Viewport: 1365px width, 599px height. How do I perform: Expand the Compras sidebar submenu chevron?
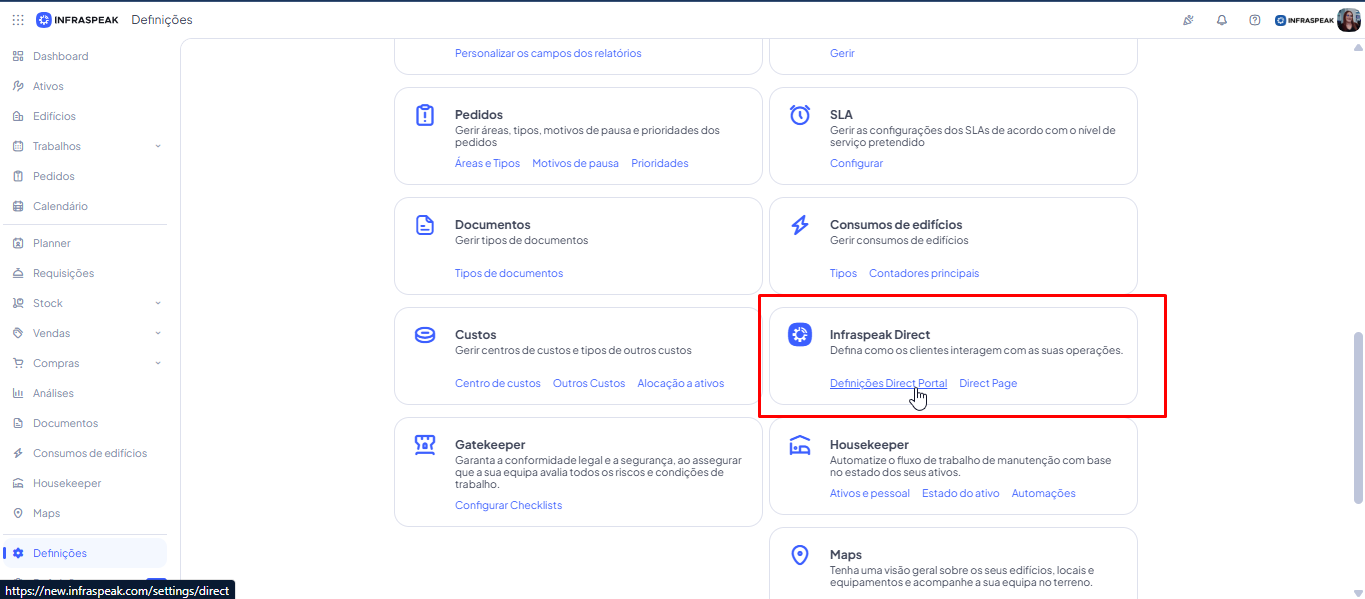pos(158,363)
